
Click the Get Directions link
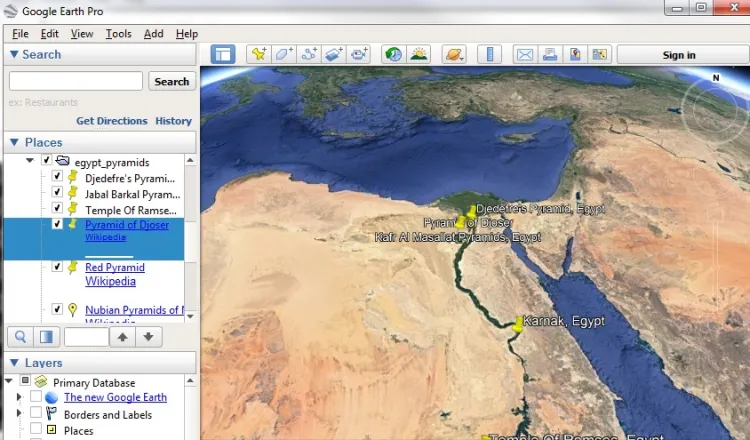click(x=112, y=121)
